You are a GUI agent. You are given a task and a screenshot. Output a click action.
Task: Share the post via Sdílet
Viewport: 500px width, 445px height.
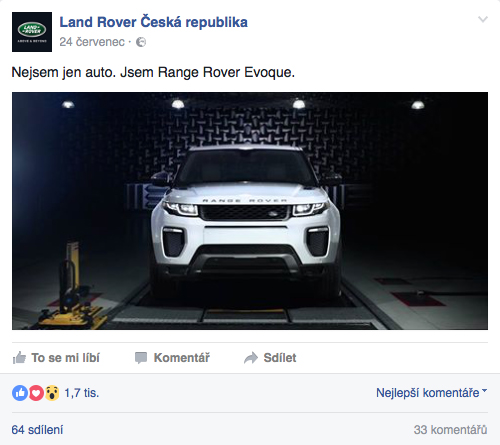(280, 358)
